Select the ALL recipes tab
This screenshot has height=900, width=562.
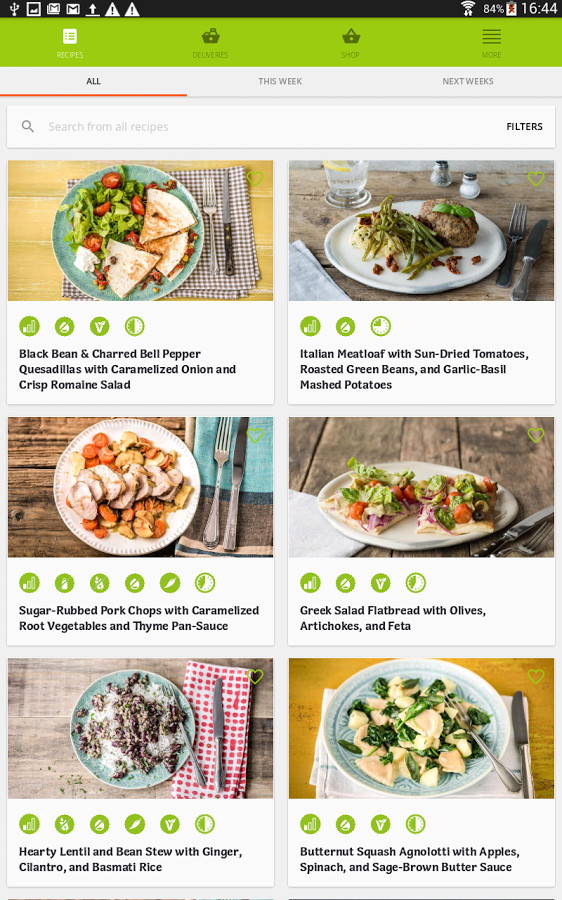(x=94, y=82)
